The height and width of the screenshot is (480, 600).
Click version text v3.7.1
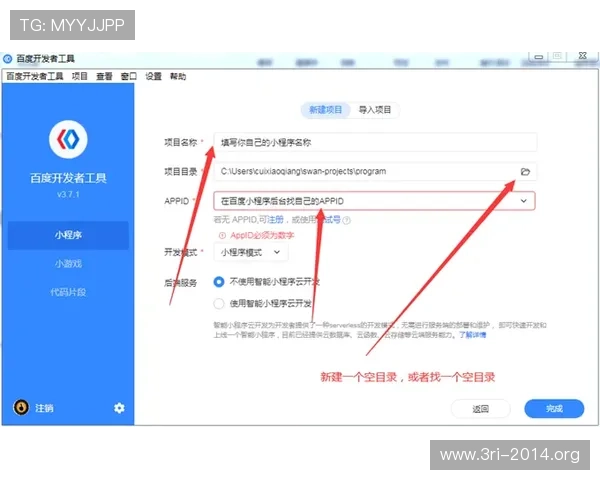(68, 194)
